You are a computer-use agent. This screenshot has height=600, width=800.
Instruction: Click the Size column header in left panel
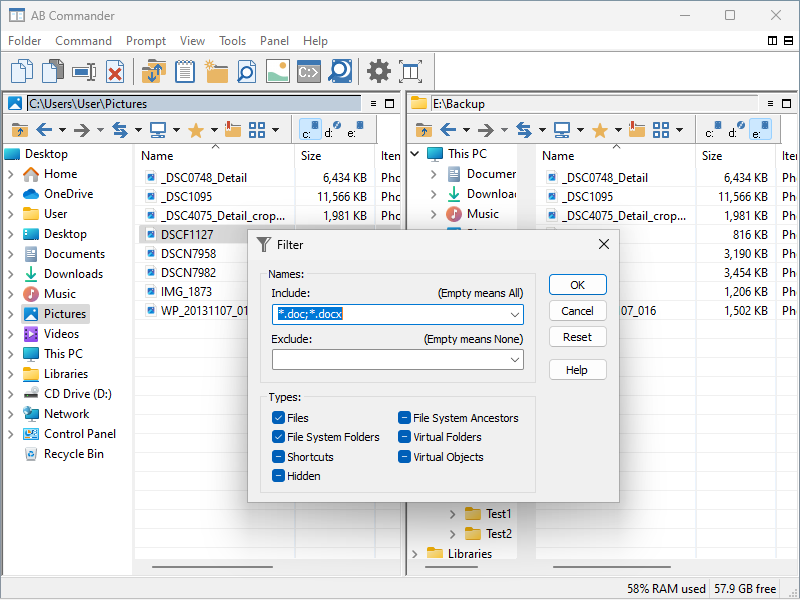click(x=335, y=156)
